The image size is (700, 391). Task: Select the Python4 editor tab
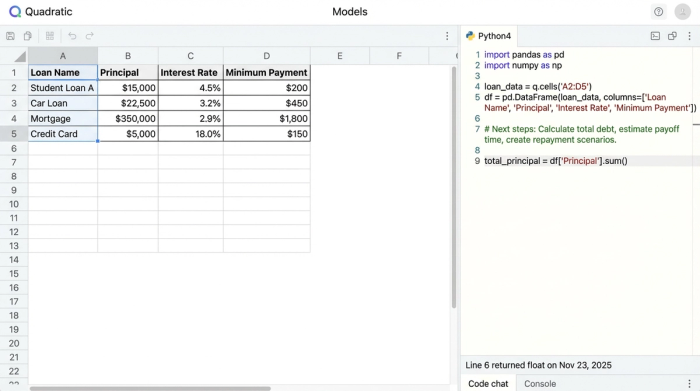[x=489, y=36]
